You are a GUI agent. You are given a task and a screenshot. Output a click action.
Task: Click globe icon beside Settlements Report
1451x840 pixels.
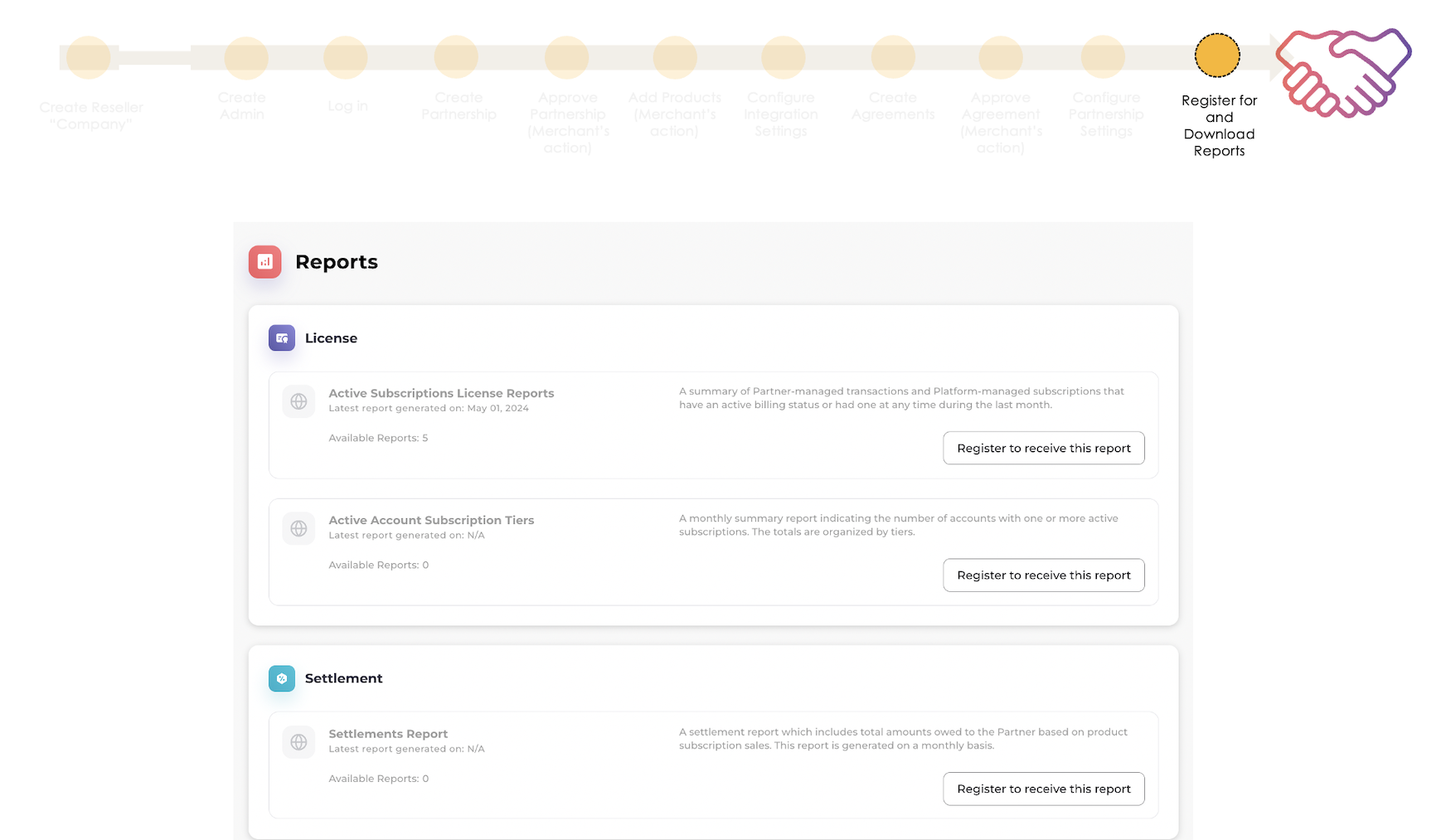(298, 742)
